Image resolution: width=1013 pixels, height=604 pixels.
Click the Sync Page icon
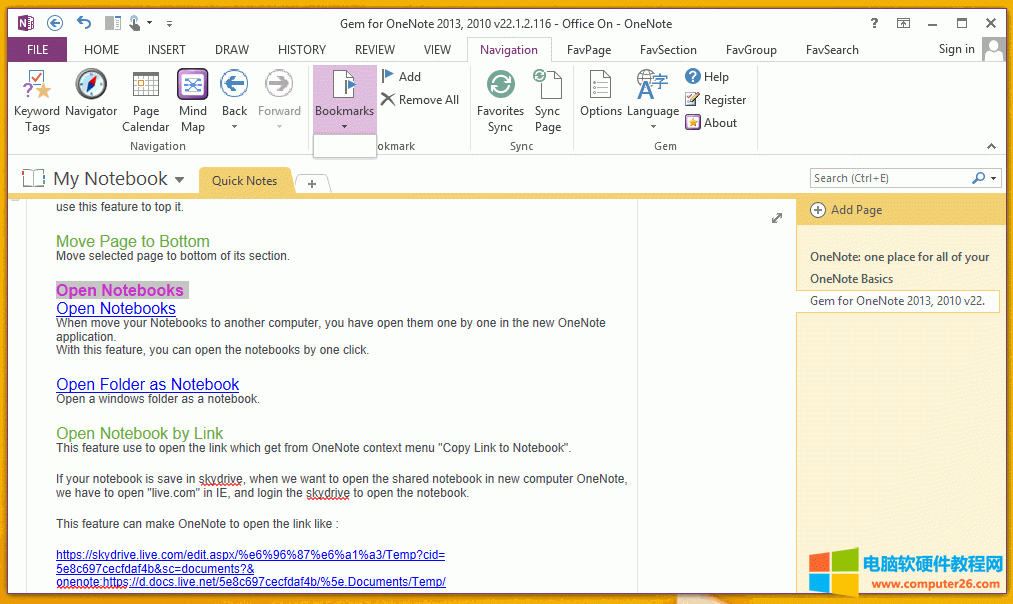[547, 101]
